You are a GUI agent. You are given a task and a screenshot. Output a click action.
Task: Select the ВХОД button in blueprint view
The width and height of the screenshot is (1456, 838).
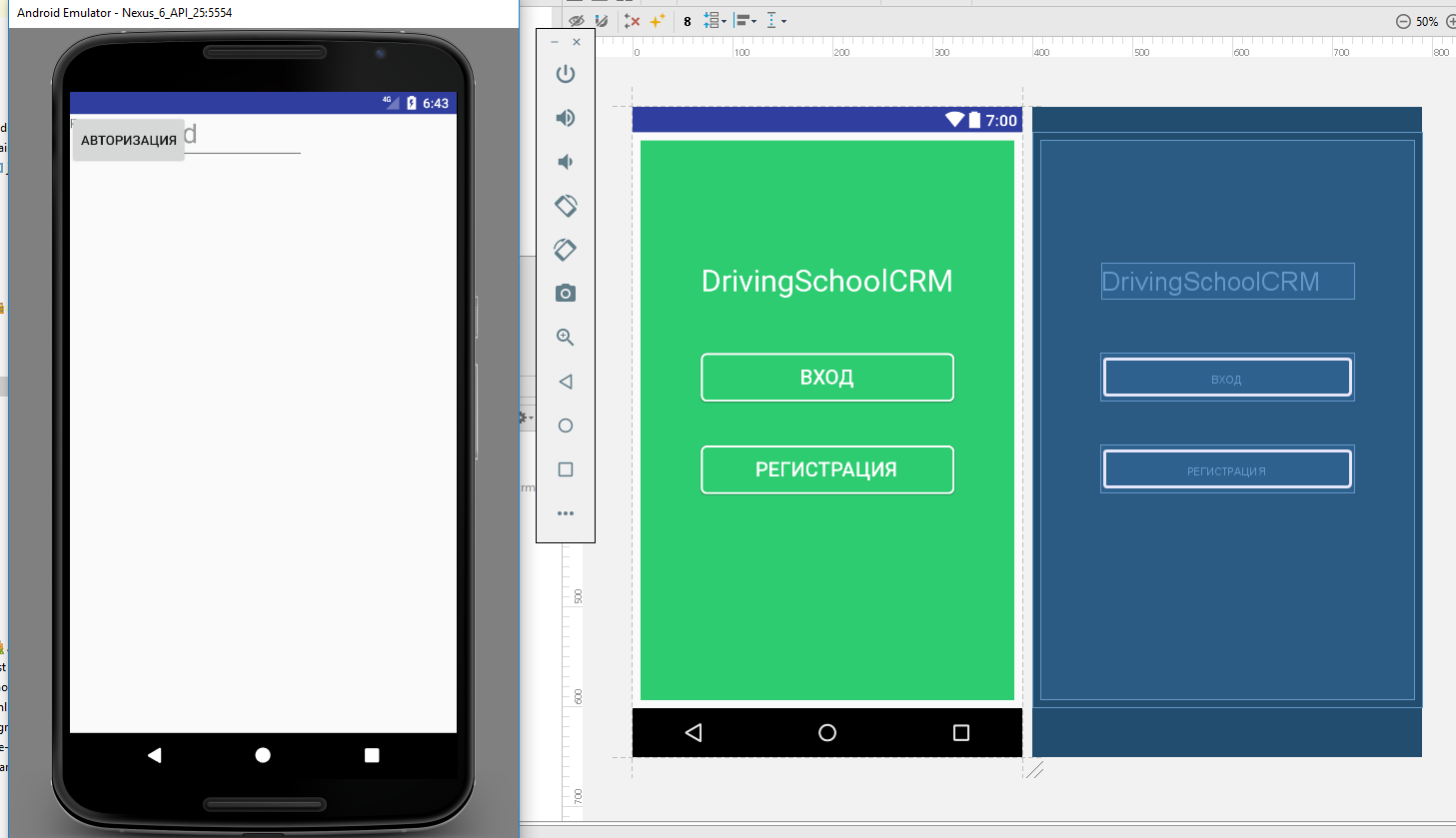coord(1227,378)
